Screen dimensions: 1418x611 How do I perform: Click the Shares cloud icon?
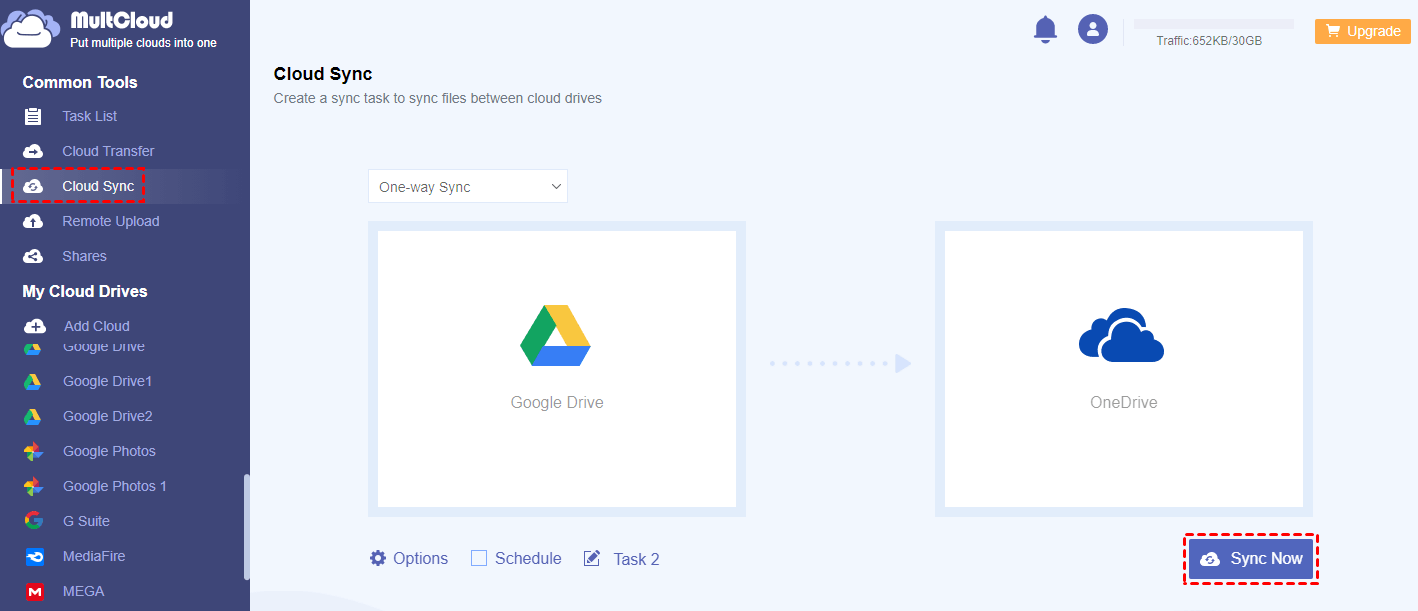pos(33,256)
